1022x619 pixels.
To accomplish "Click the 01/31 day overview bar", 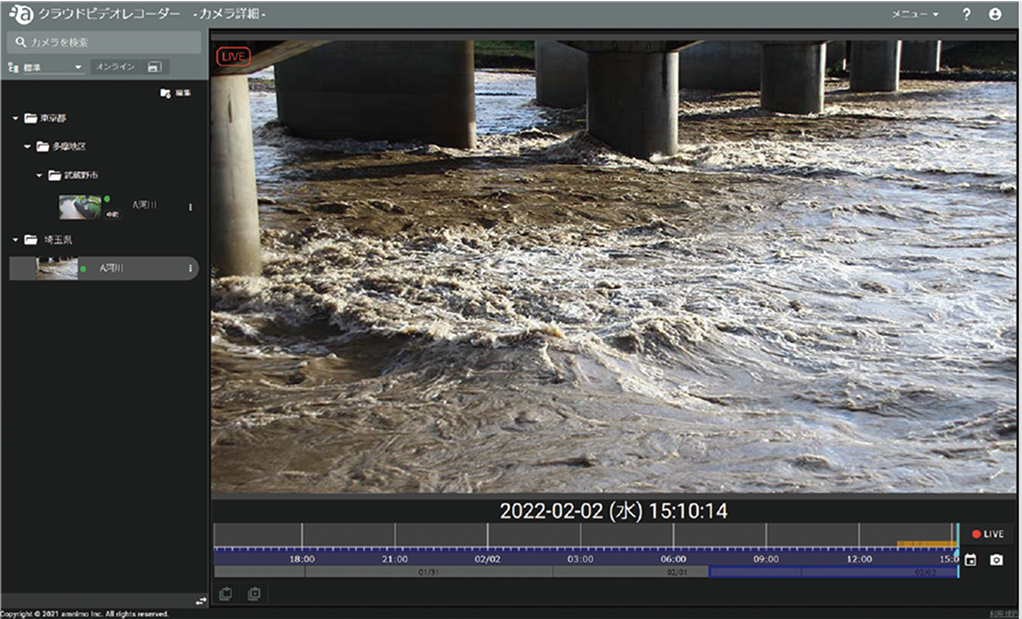I will (429, 572).
